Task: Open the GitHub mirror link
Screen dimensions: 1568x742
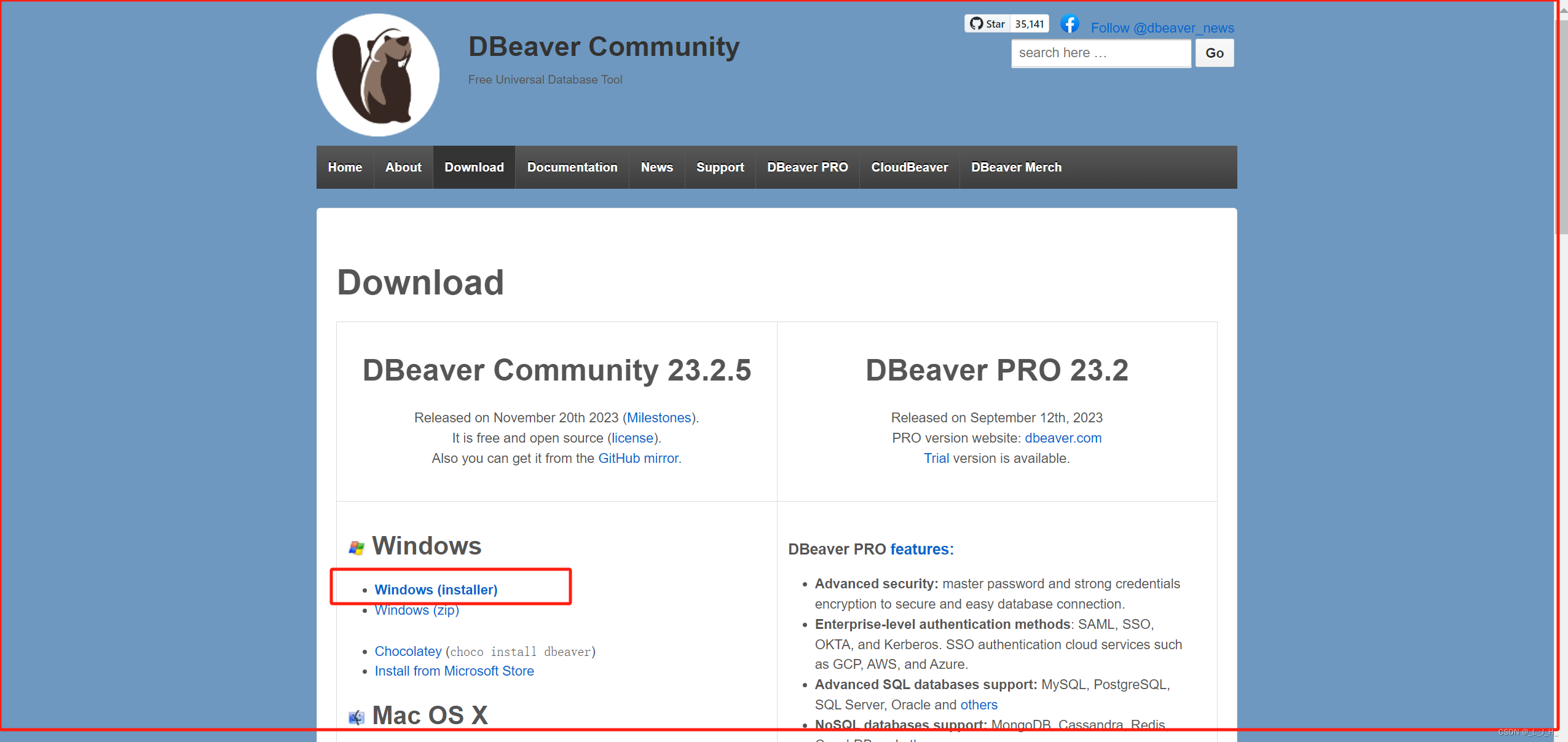Action: [638, 458]
